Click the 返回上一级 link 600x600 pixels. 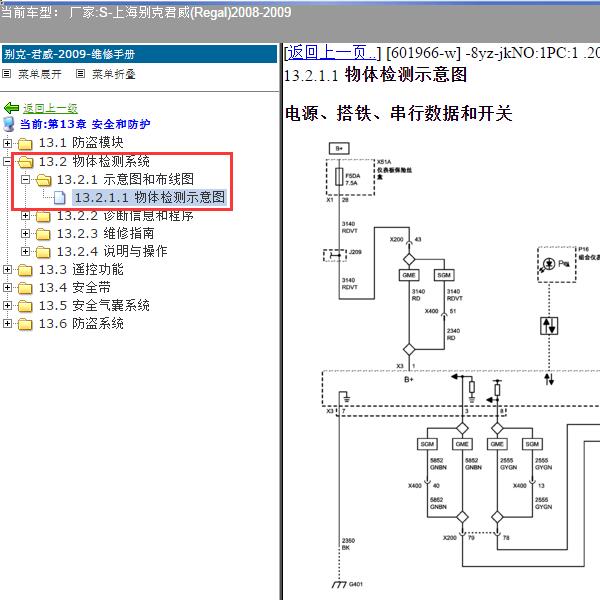coord(50,108)
